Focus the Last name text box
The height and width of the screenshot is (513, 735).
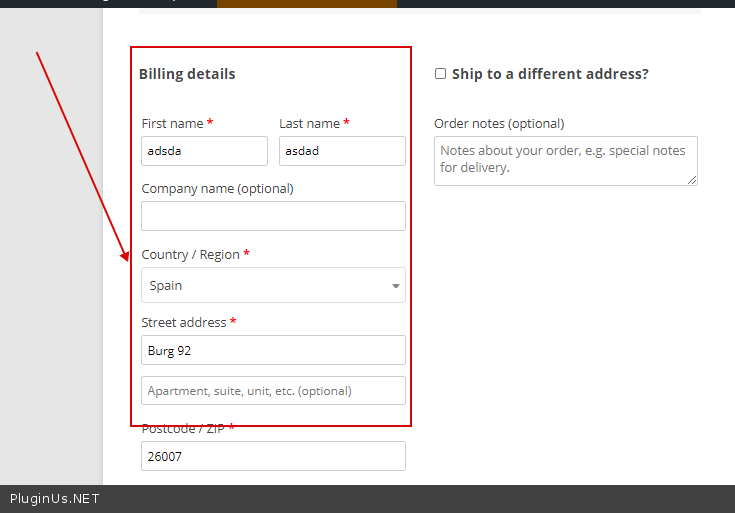click(x=342, y=151)
